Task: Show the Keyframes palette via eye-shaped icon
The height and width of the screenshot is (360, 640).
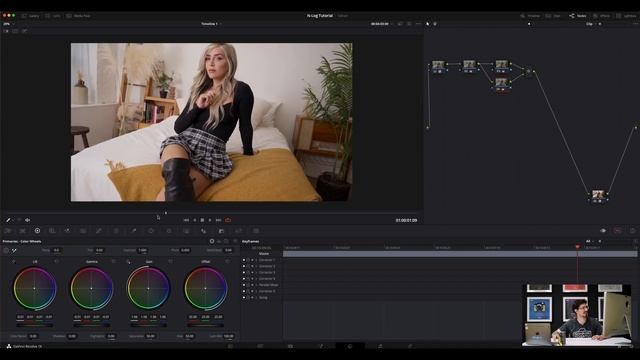Action: pos(603,231)
